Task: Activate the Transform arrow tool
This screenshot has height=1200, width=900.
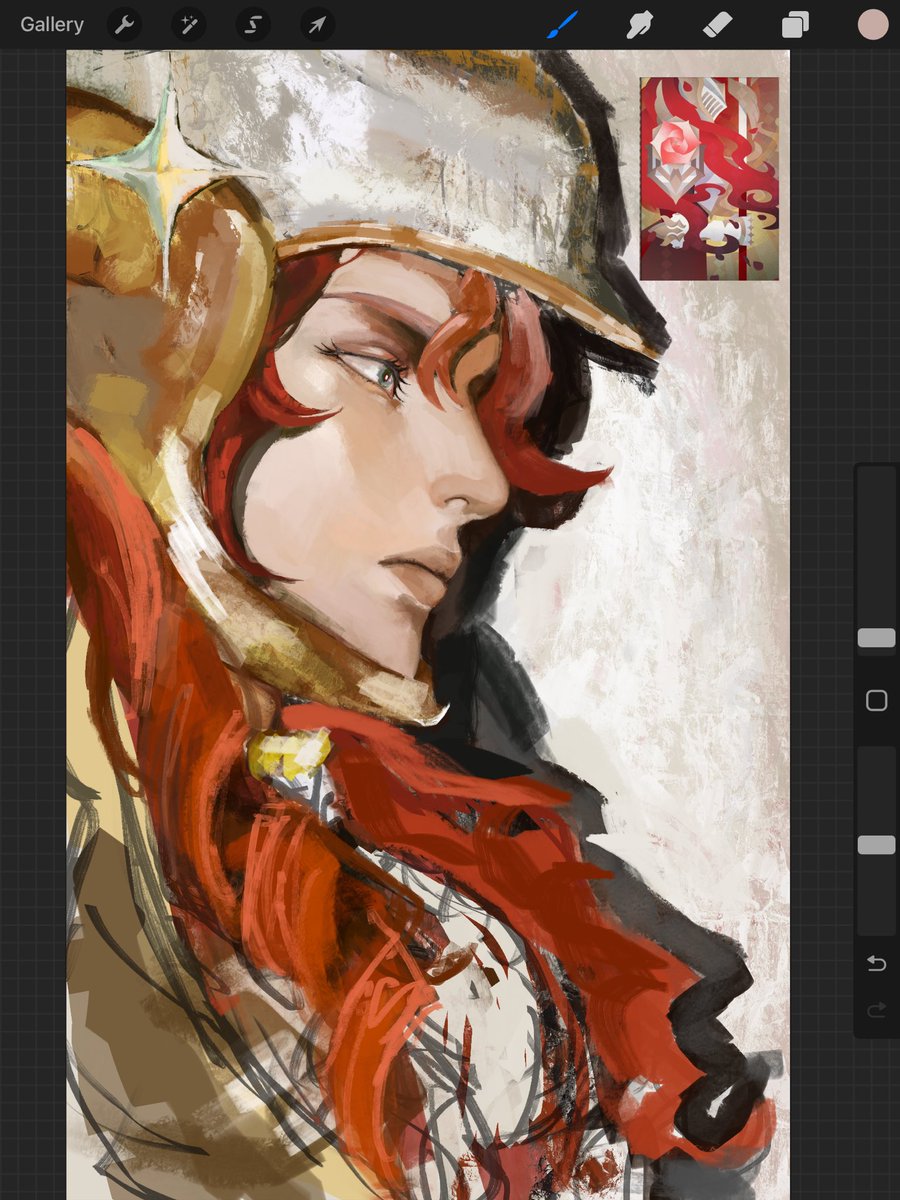Action: tap(316, 25)
